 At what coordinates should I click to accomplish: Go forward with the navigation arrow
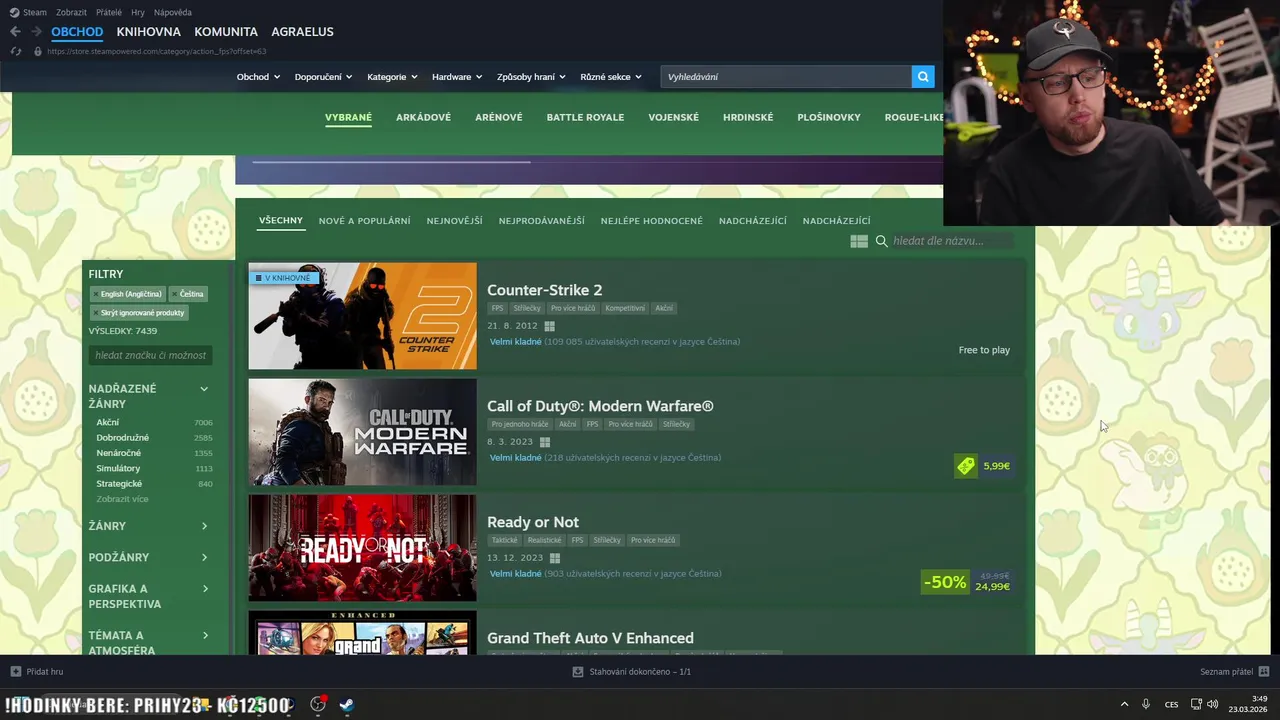point(36,32)
